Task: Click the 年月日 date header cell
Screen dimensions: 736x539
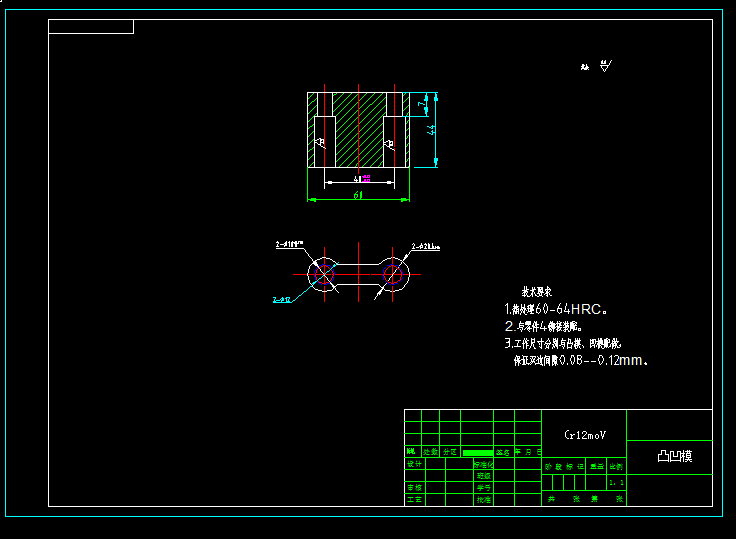Action: click(528, 452)
